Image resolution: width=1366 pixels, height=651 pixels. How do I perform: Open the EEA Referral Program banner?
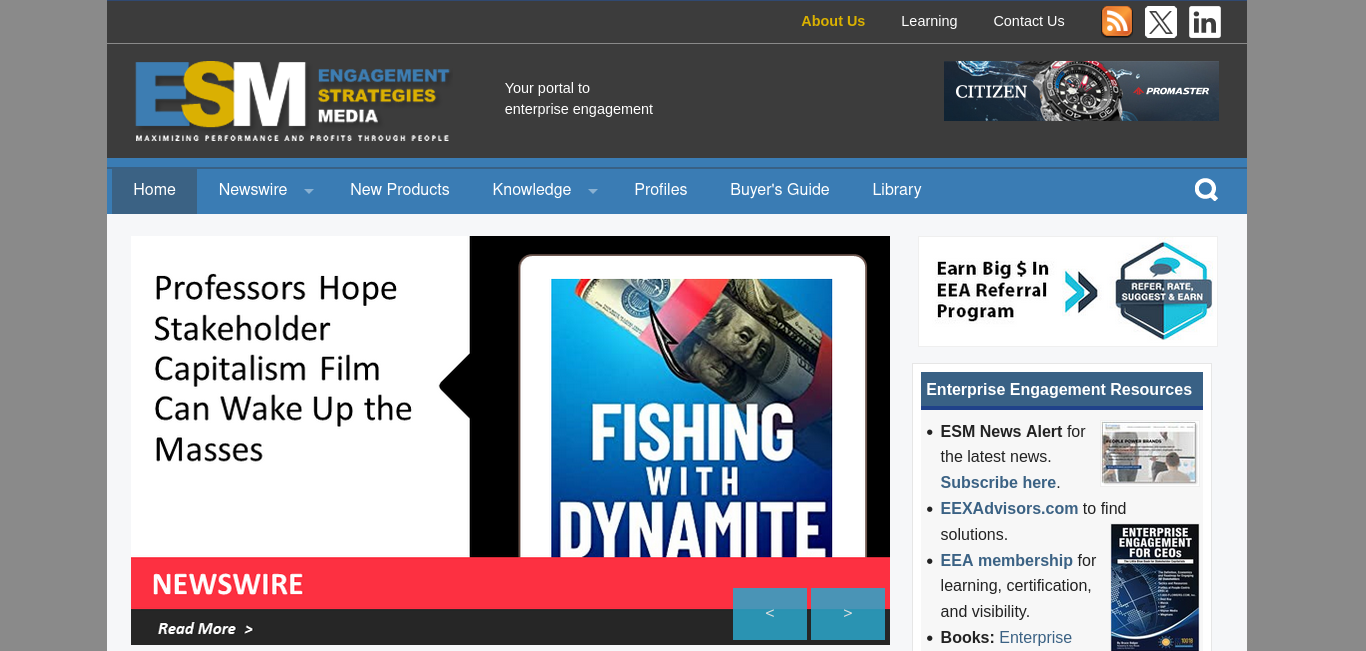click(1068, 291)
